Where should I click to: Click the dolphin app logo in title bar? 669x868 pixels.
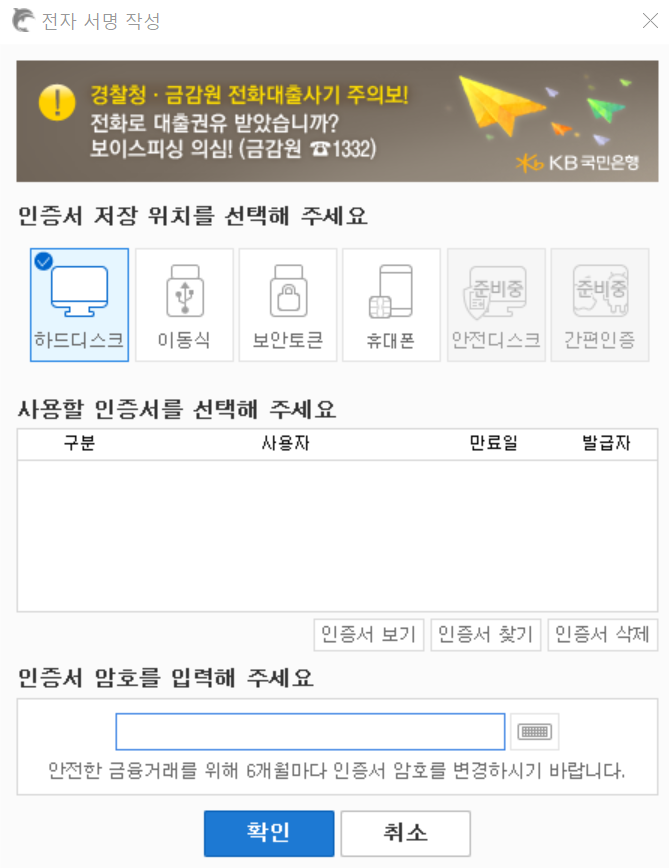coord(23,20)
